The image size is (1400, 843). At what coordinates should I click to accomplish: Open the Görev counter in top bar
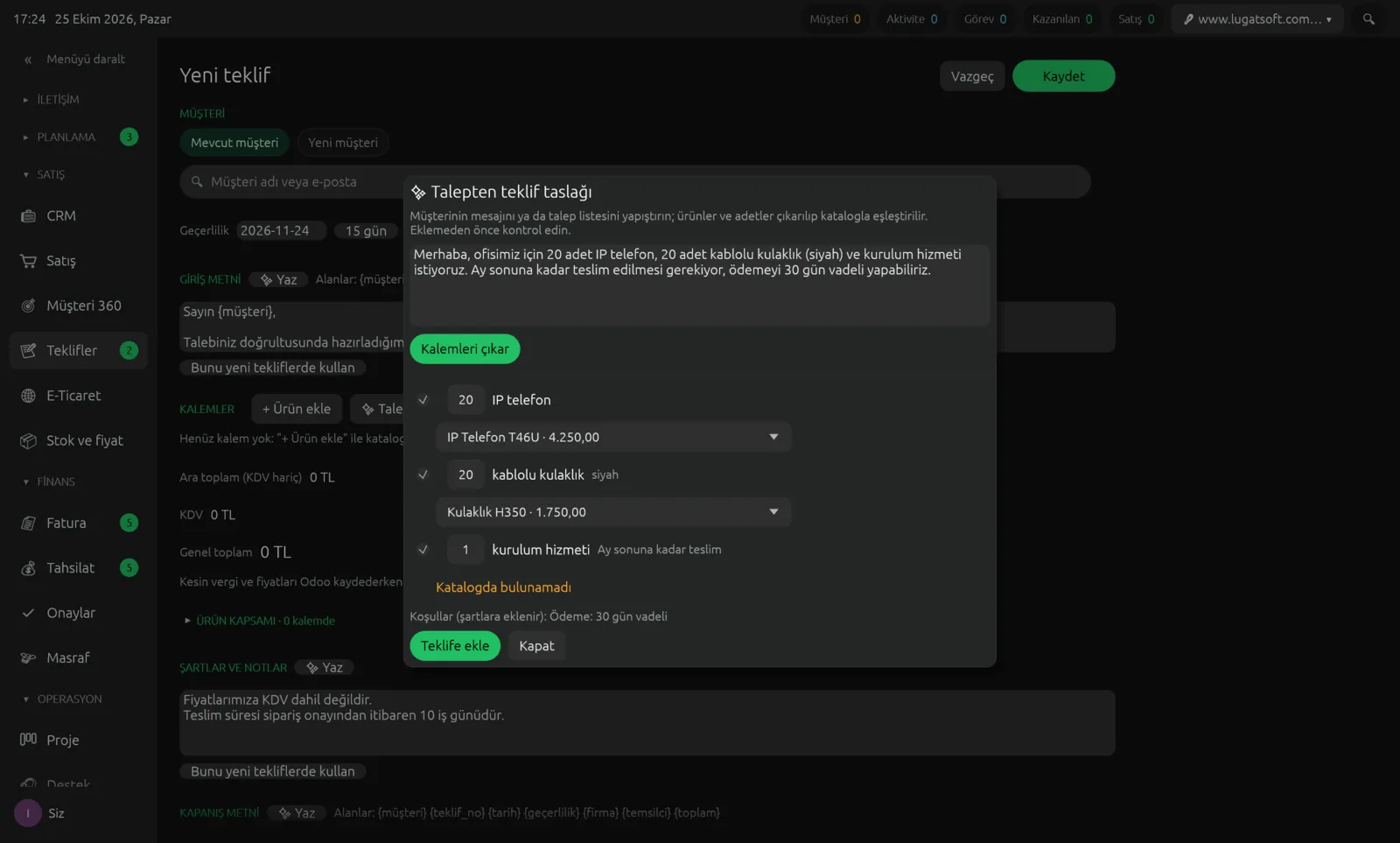pyautogui.click(x=985, y=18)
